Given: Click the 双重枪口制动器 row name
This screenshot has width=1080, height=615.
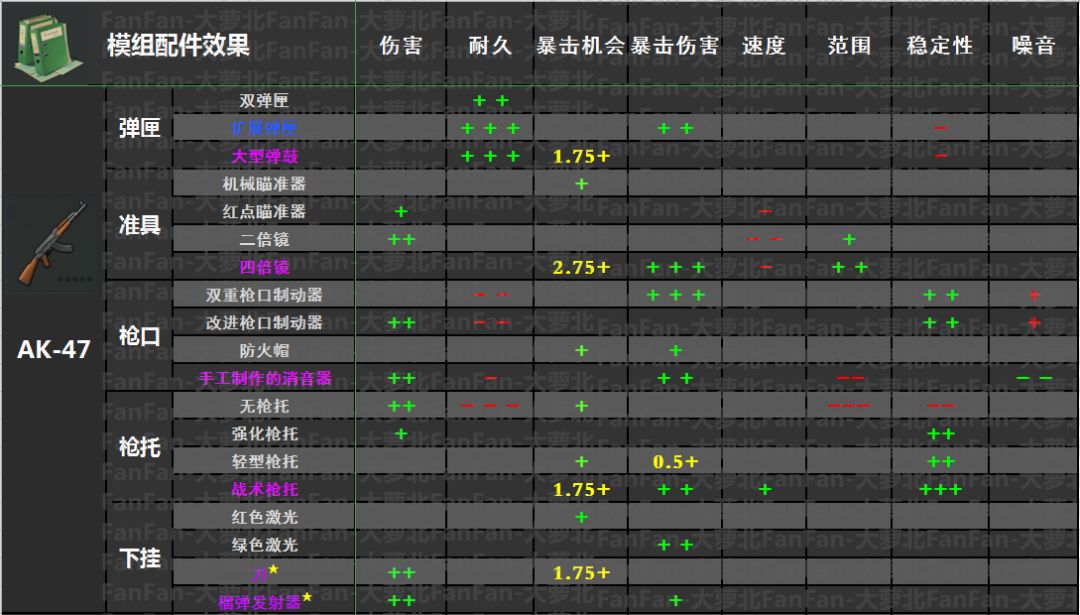Looking at the screenshot, I should click(264, 295).
